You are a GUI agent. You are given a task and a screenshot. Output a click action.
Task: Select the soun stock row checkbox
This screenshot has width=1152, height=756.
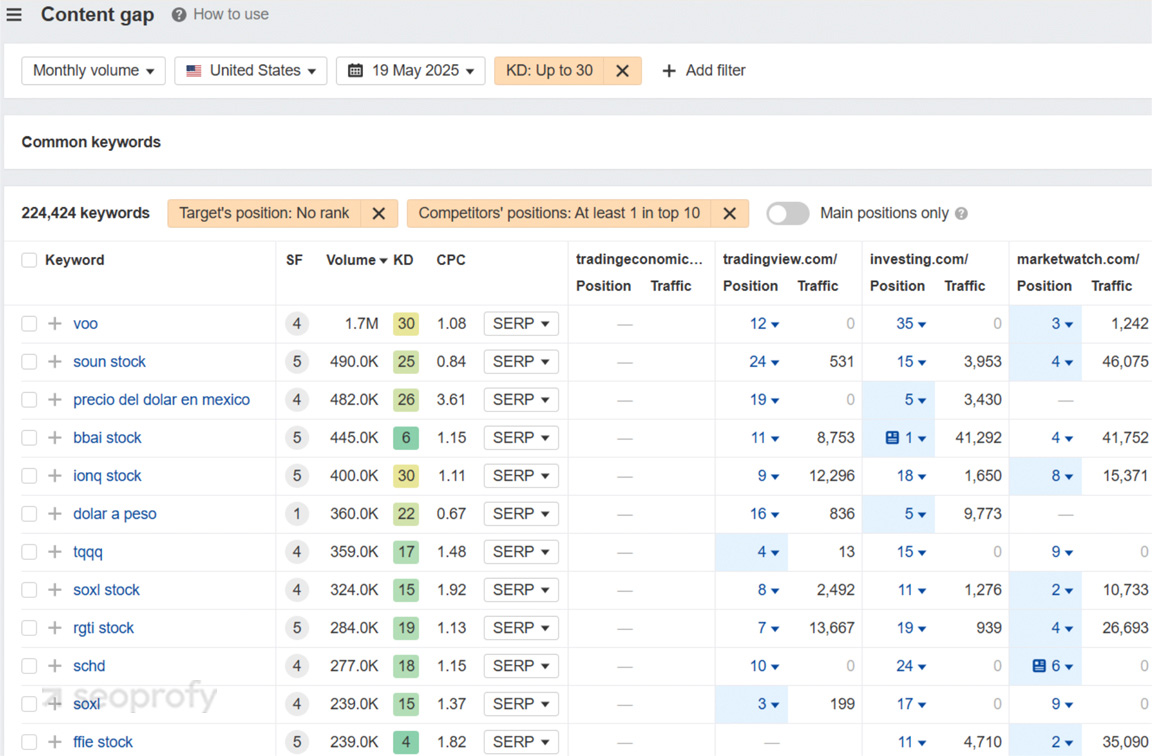pyautogui.click(x=29, y=361)
